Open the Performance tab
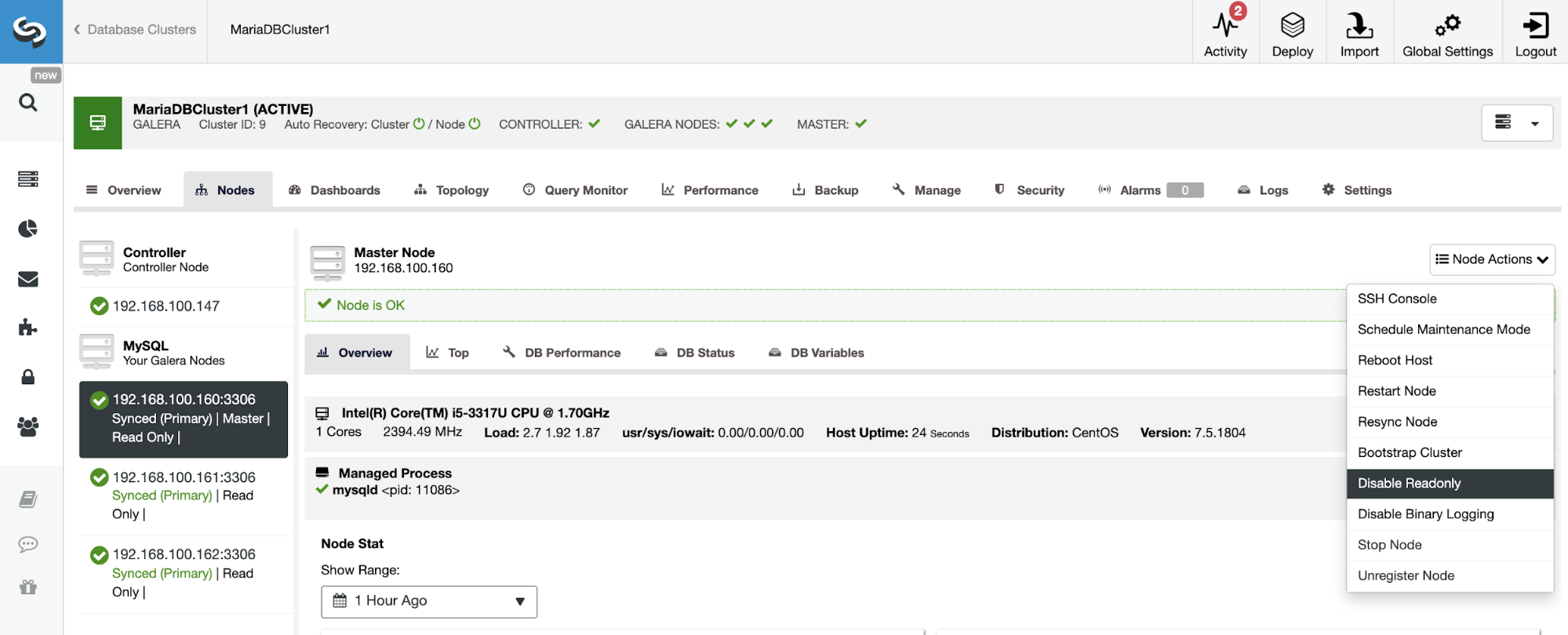Screen dimensions: 1568x635 click(711, 190)
